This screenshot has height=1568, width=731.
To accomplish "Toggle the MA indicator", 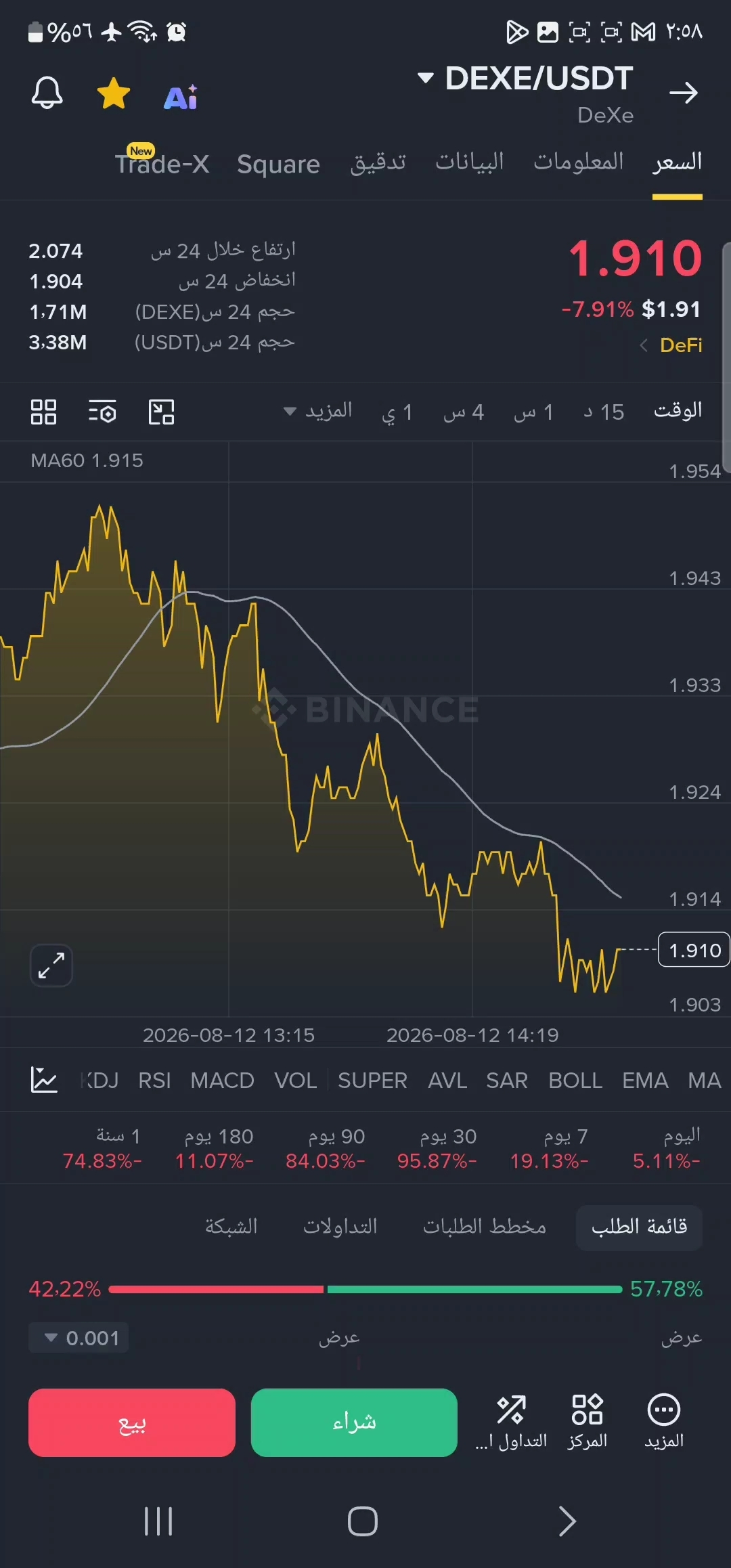I will [705, 1081].
